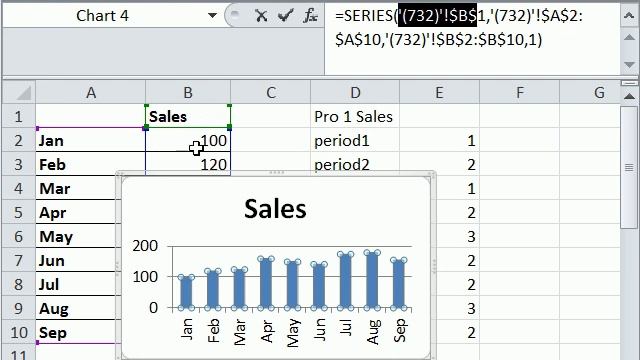Click inside the SERIES formula text
Image resolution: width=640 pixels, height=360 pixels.
tap(459, 28)
